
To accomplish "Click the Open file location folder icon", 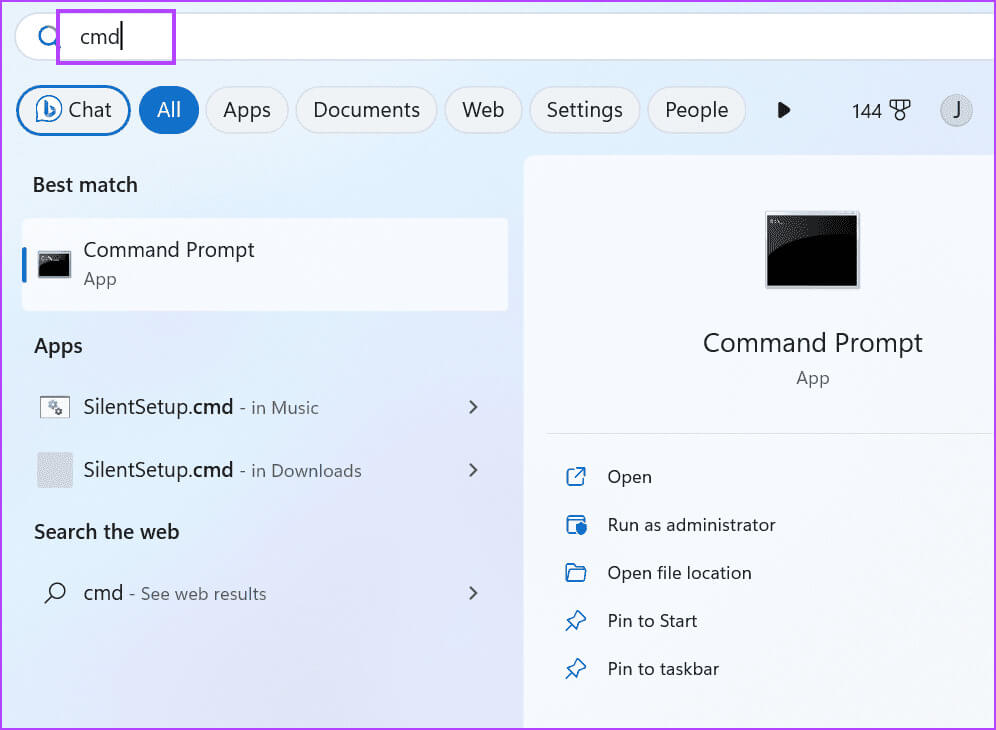I will (x=575, y=572).
